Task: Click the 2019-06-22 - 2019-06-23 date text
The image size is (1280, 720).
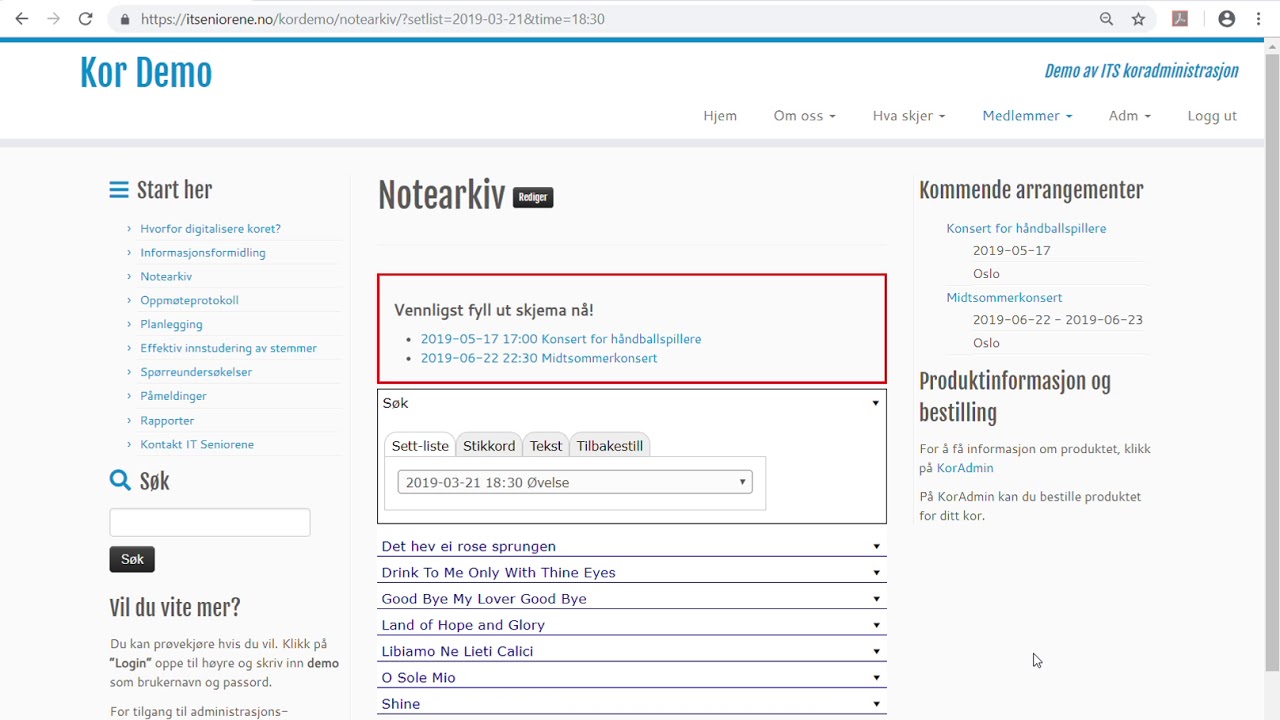Action: 1058,320
